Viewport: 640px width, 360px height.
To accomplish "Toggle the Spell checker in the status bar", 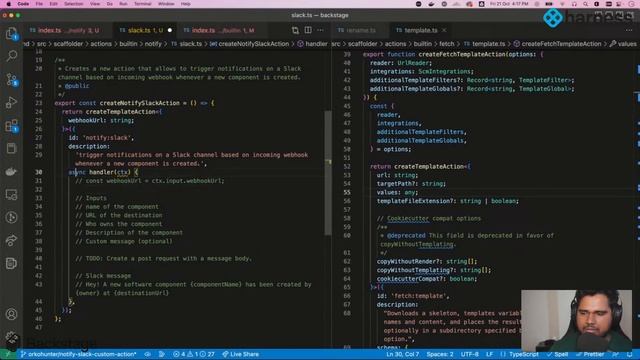I will (x=558, y=354).
